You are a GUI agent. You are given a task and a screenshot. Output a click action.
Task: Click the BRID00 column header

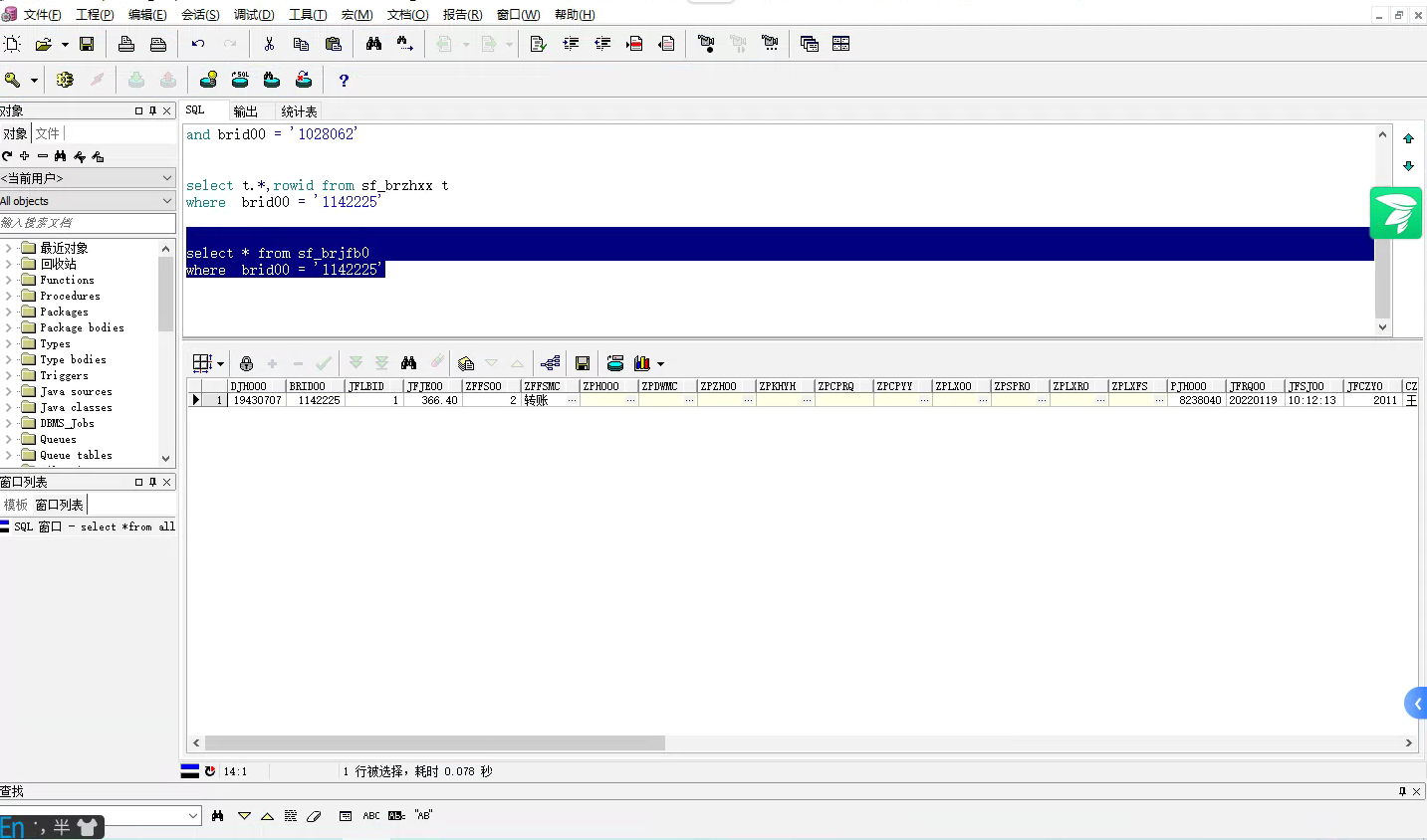308,386
